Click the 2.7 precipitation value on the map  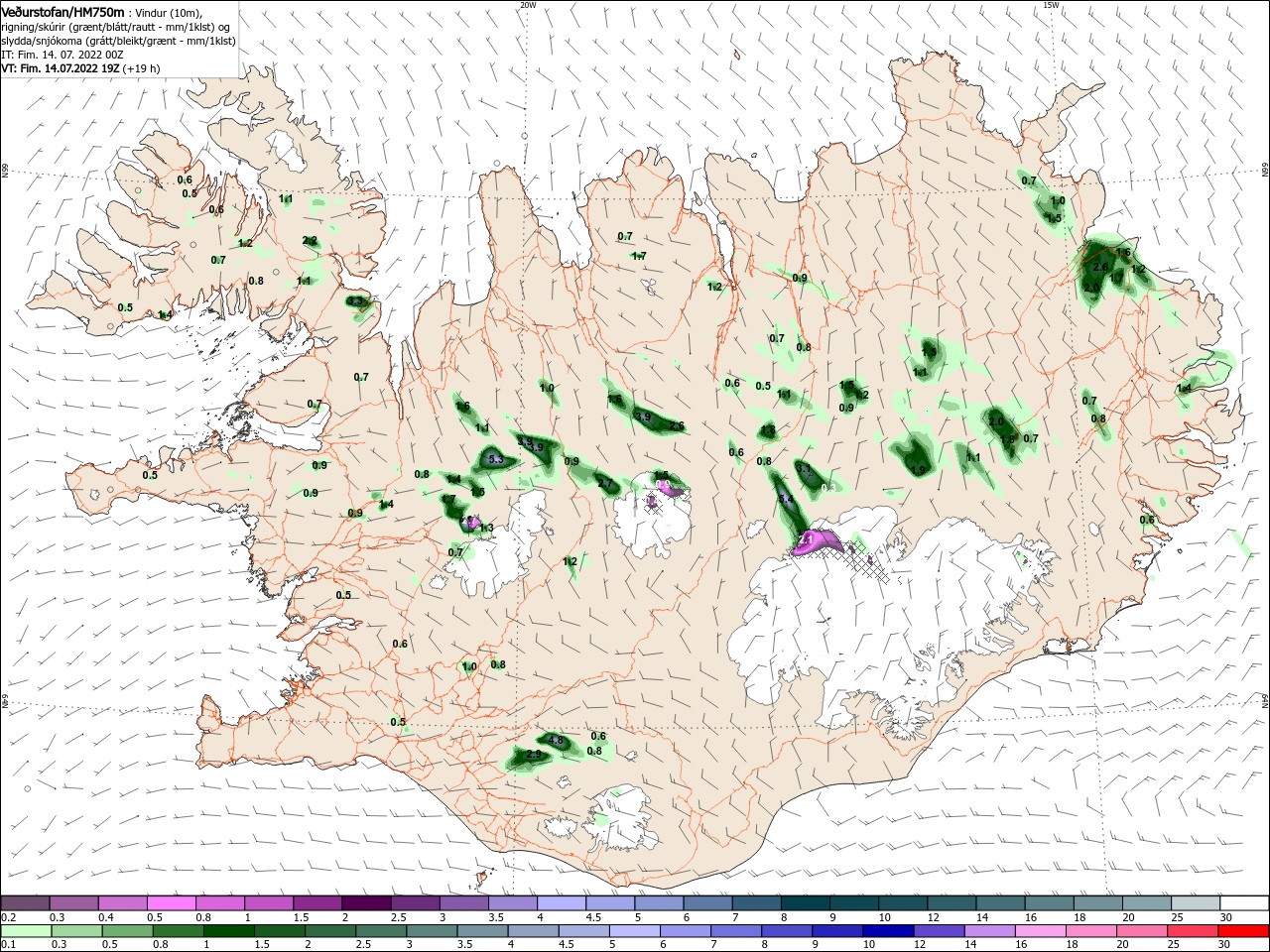pos(605,483)
